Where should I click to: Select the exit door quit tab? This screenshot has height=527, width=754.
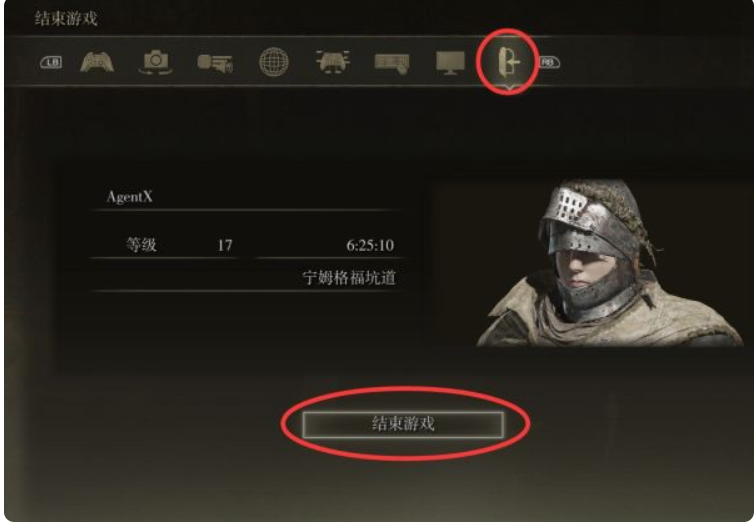(x=509, y=62)
